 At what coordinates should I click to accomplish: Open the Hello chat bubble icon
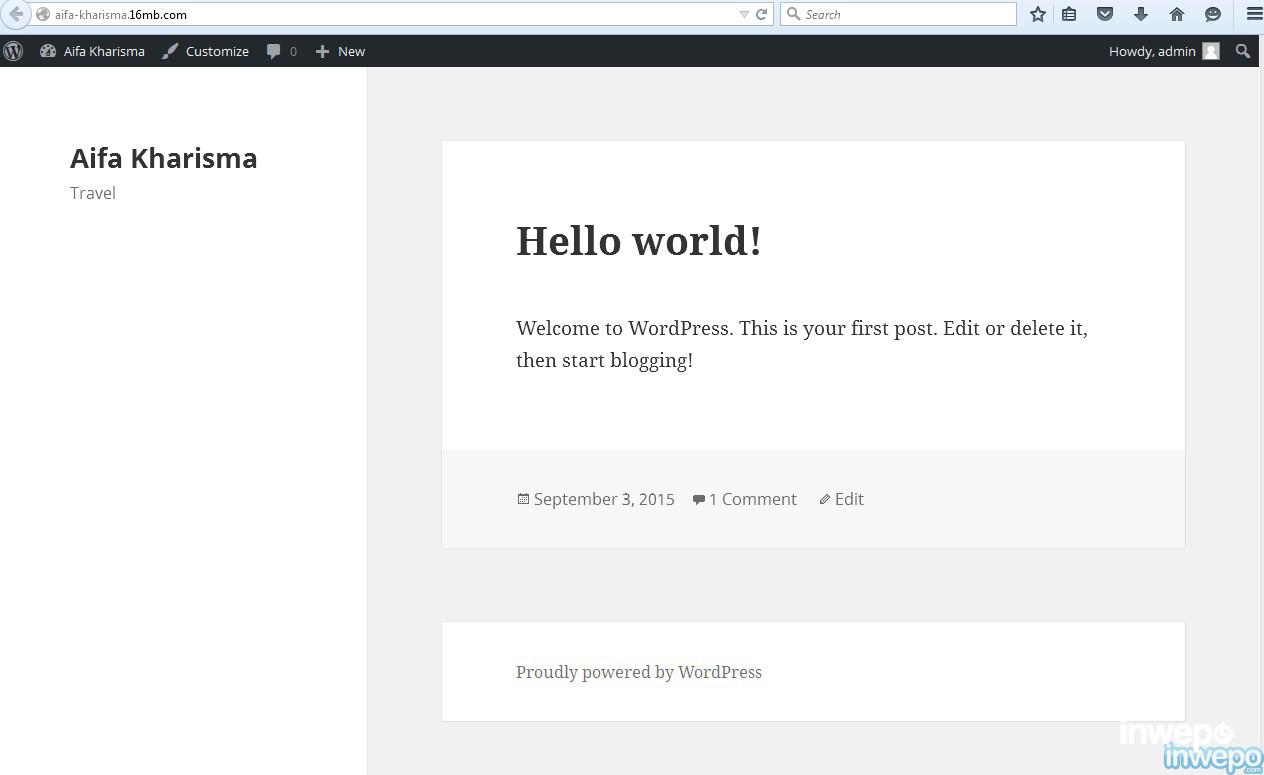tap(1213, 14)
